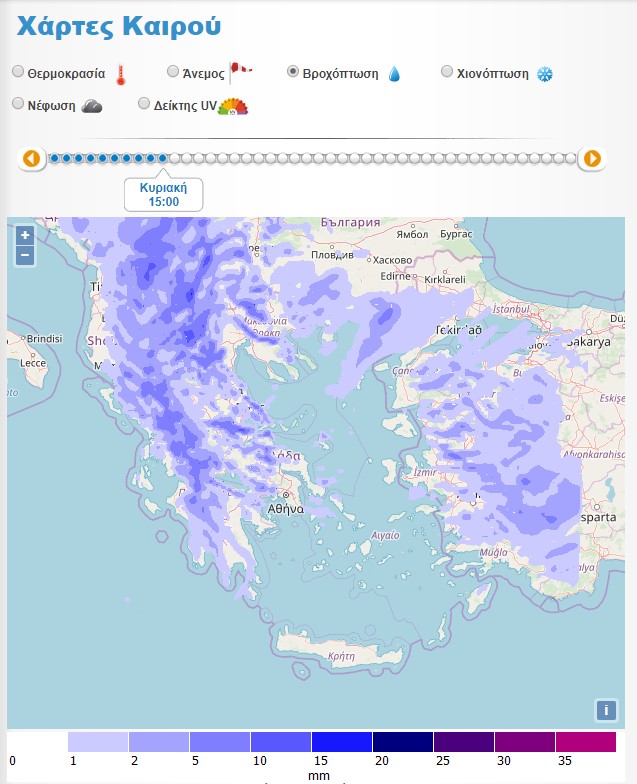Select the Θερμοκρασία radio button

[18, 72]
